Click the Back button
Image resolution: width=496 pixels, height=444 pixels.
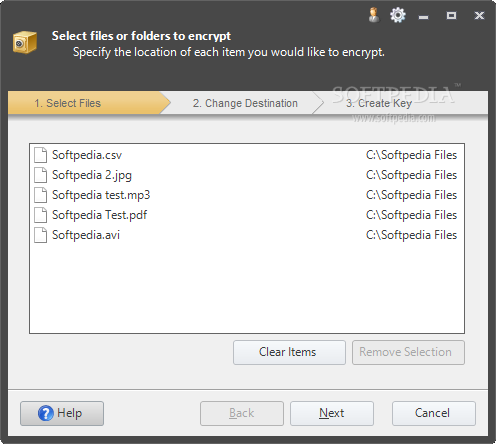242,413
